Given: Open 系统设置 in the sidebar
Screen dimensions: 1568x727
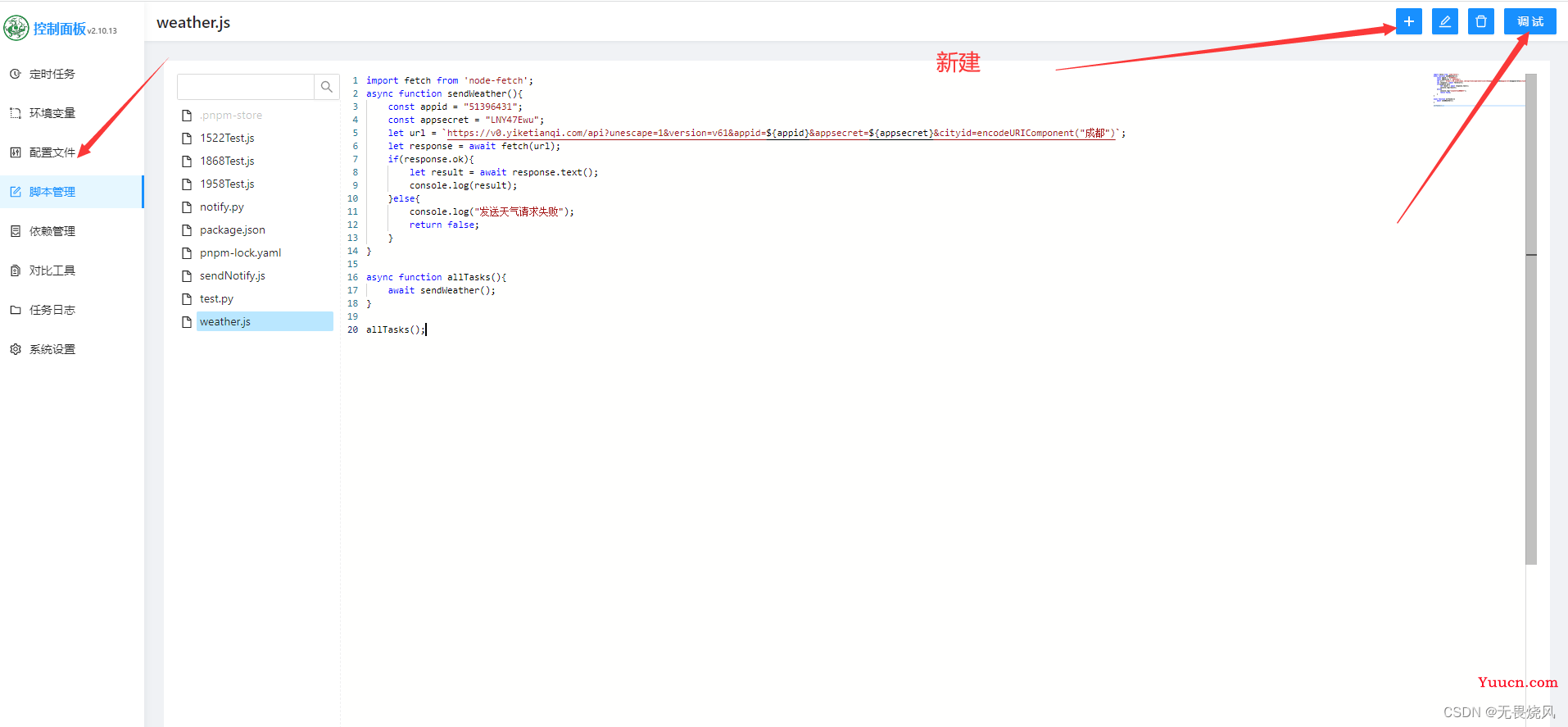Looking at the screenshot, I should tap(72, 349).
